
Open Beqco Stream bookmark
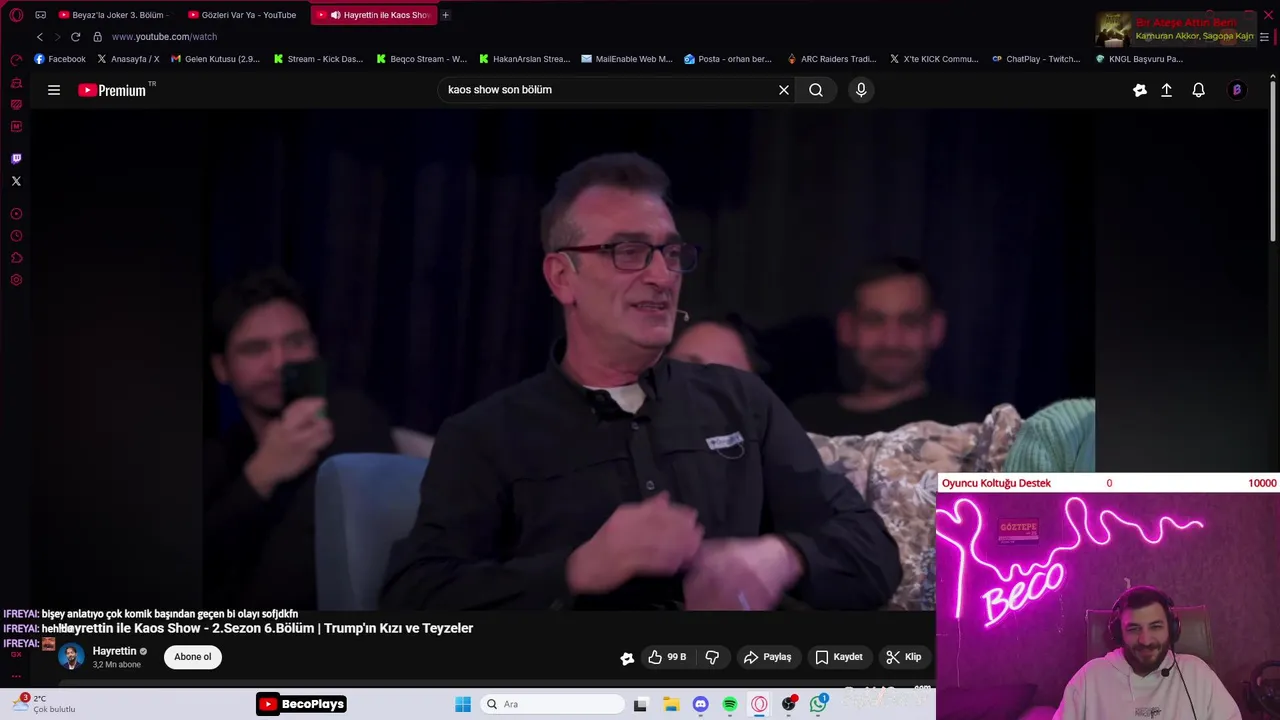pos(421,59)
